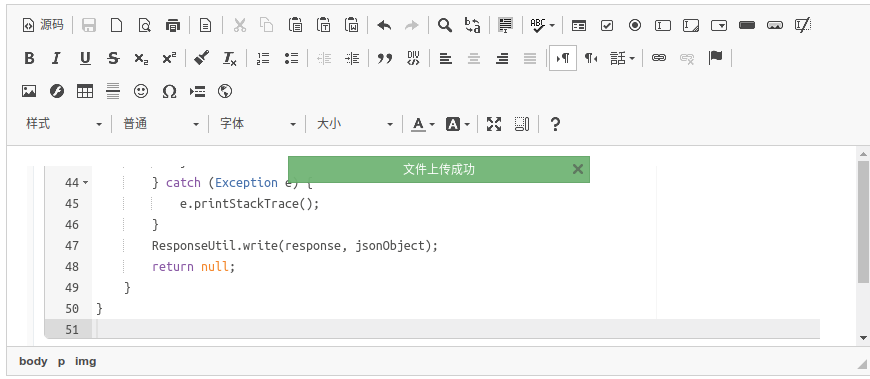Image resolution: width=870 pixels, height=379 pixels.
Task: Close the 文件上传成功 notification
Action: click(x=578, y=169)
